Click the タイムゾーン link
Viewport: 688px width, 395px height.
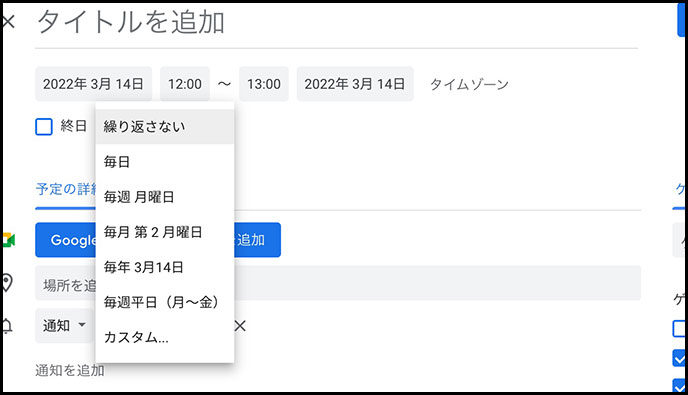[469, 84]
